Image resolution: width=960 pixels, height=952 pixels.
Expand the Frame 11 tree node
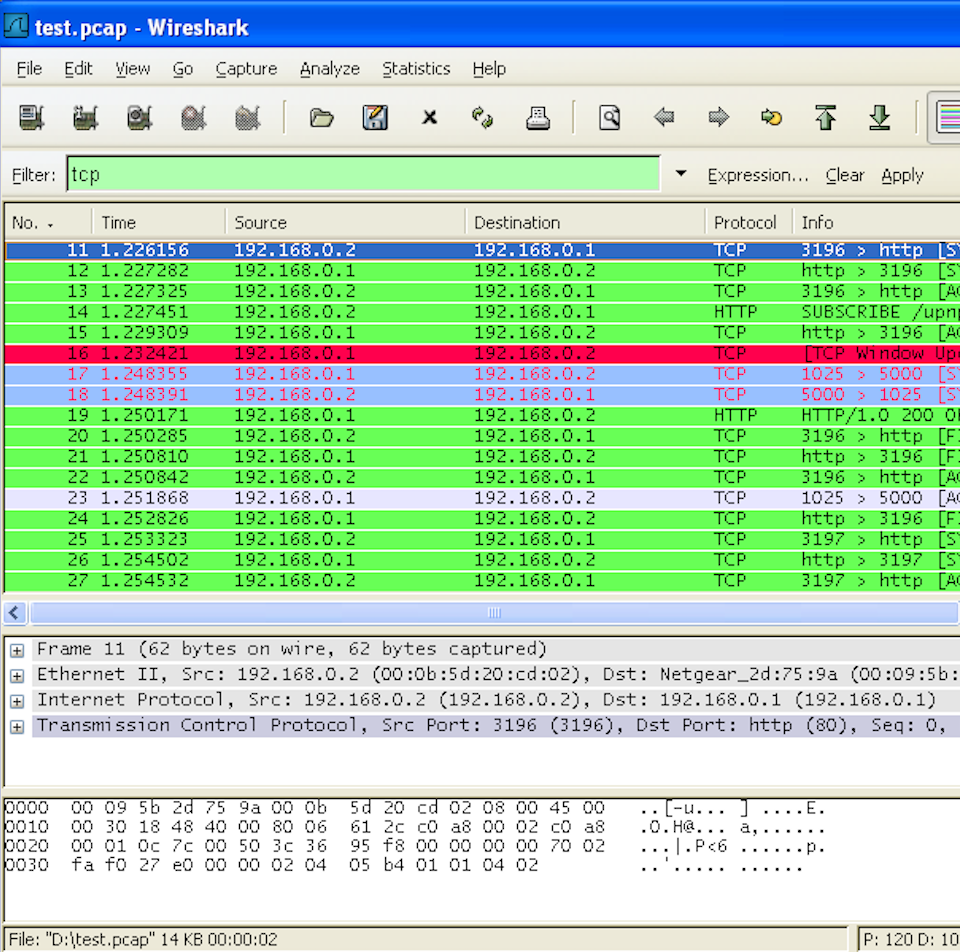point(17,650)
